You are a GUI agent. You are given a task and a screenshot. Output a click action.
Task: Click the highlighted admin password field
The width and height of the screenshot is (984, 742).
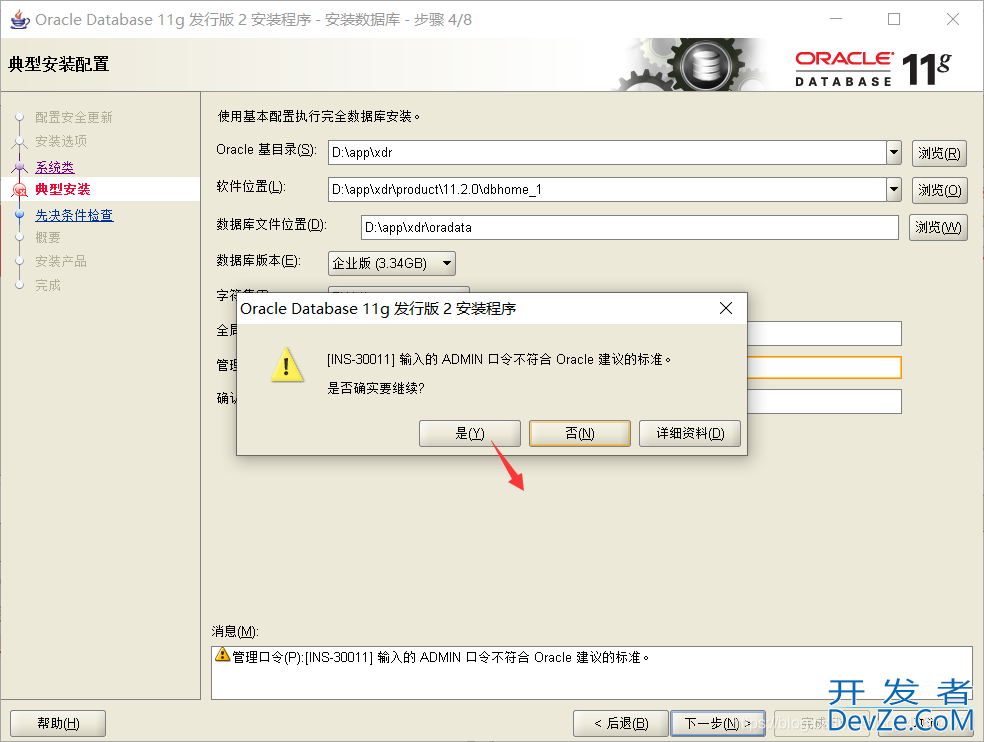tap(824, 367)
